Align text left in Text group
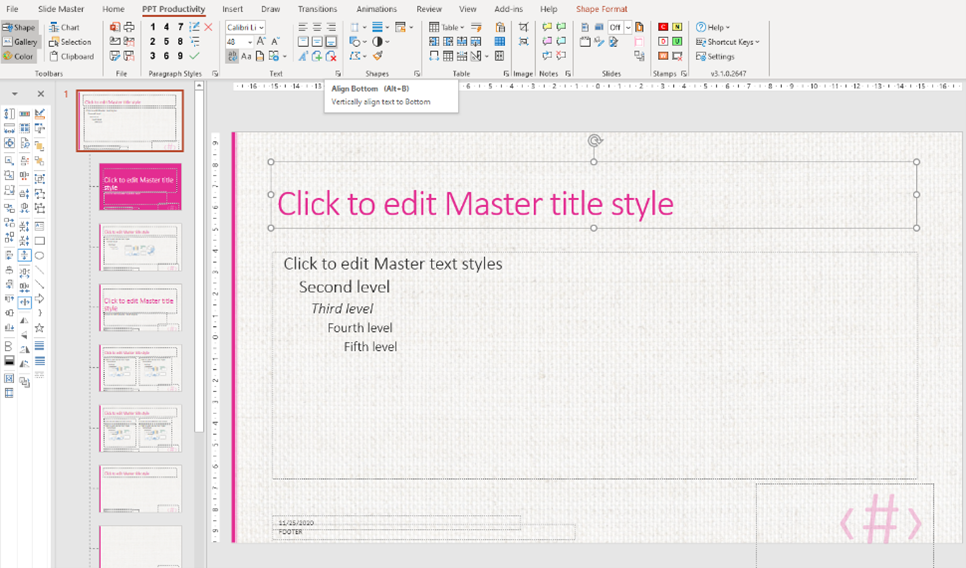Screen dimensions: 966x568 point(303,27)
